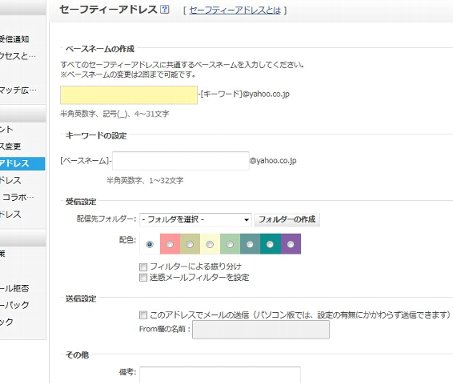This screenshot has width=453, height=383.
Task: Choose the olive color swatch
Action: tap(190, 244)
